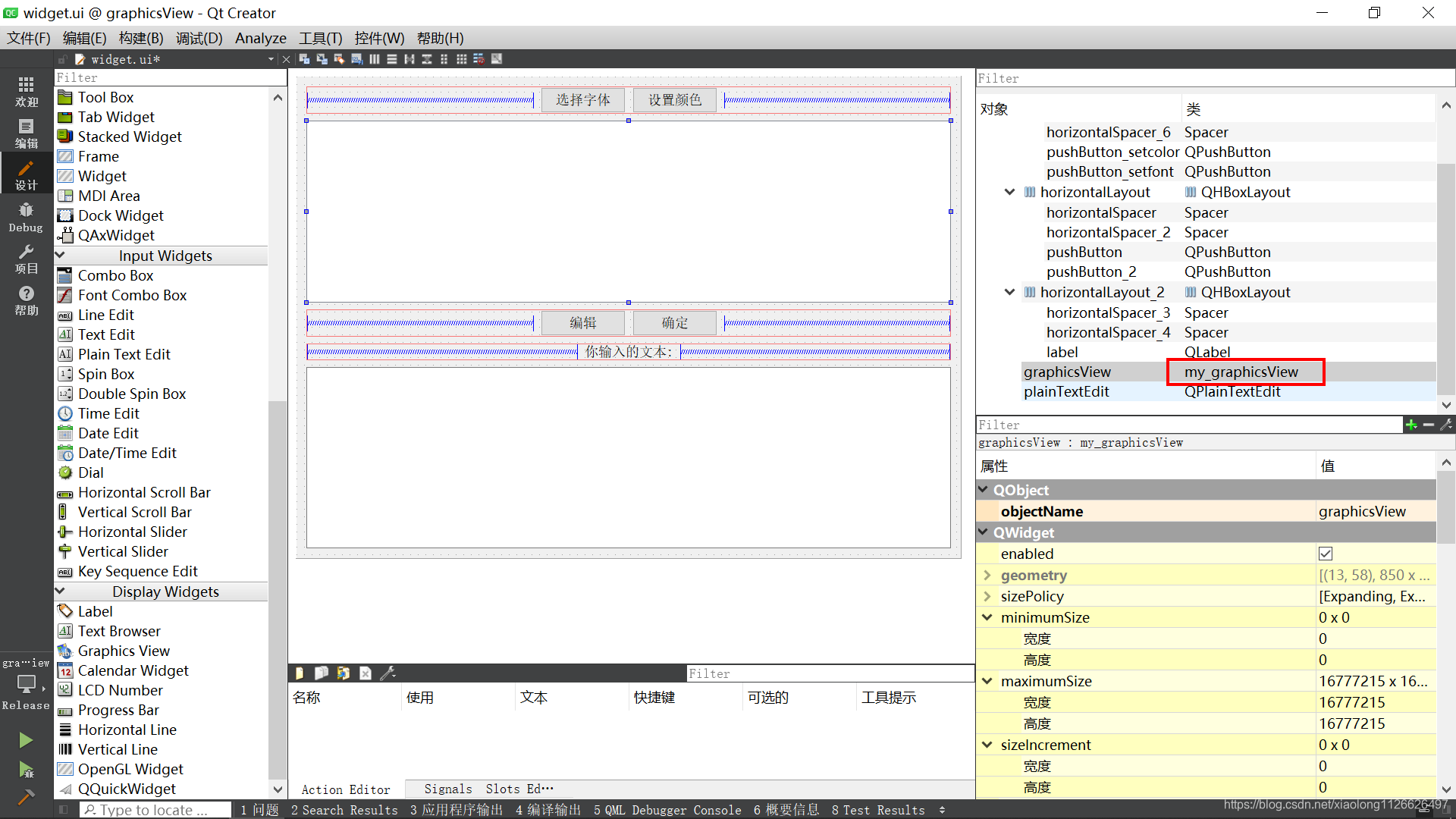Screen dimensions: 1456x819
Task: Switch to Signals Slots Editor tab
Action: pyautogui.click(x=485, y=789)
